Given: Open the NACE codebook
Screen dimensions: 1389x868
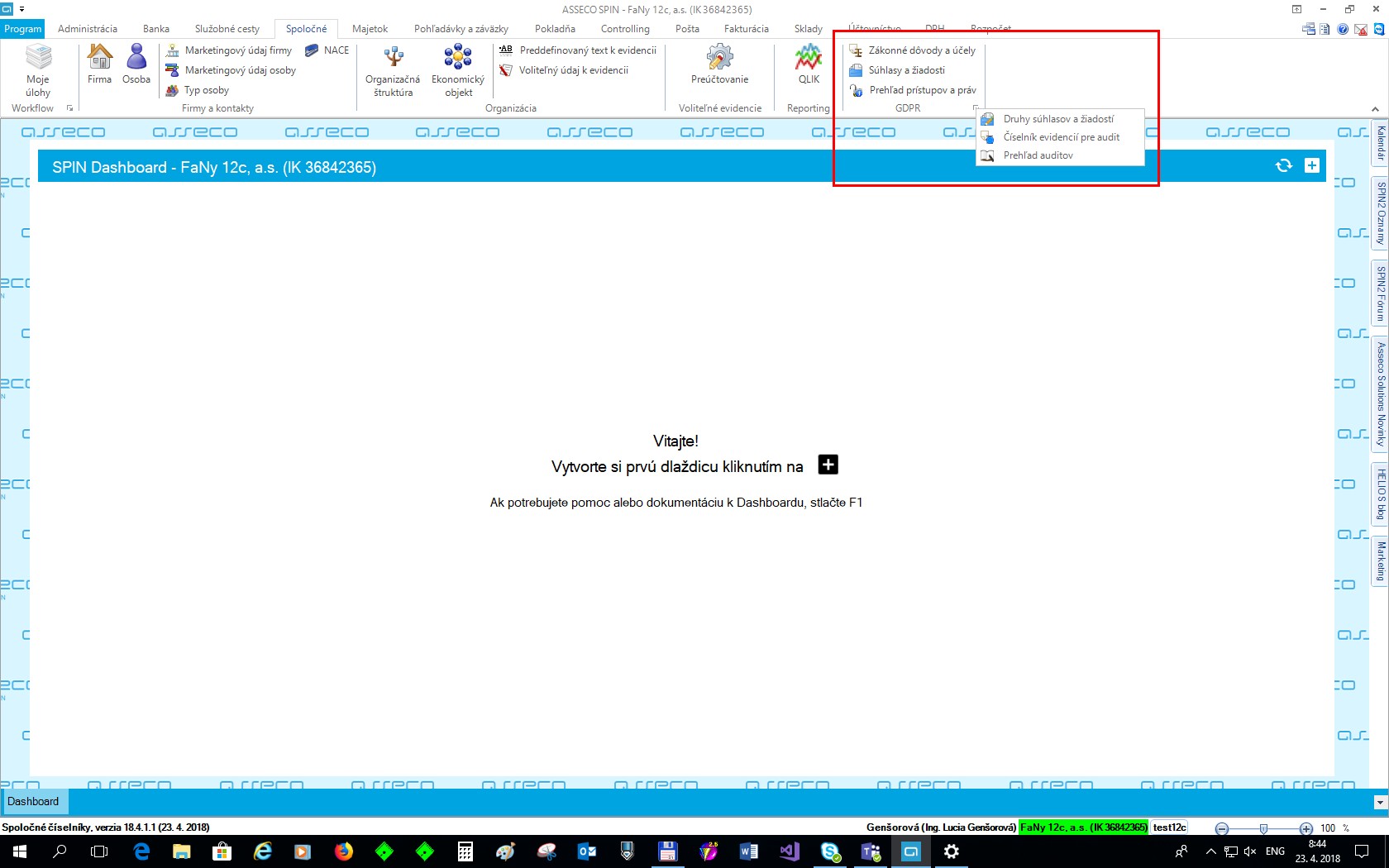Looking at the screenshot, I should pos(327,50).
